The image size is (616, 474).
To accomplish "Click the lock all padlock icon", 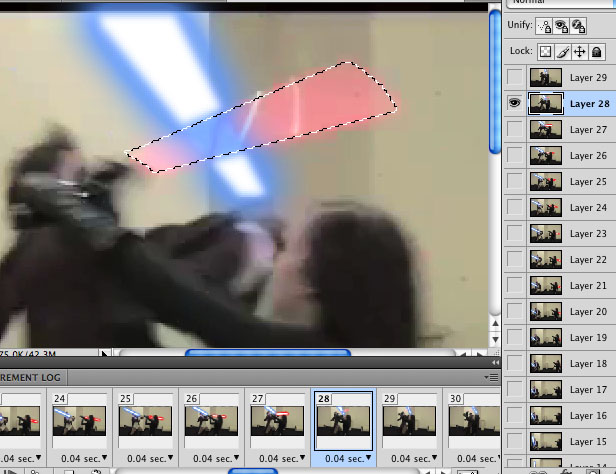I will pyautogui.click(x=596, y=51).
